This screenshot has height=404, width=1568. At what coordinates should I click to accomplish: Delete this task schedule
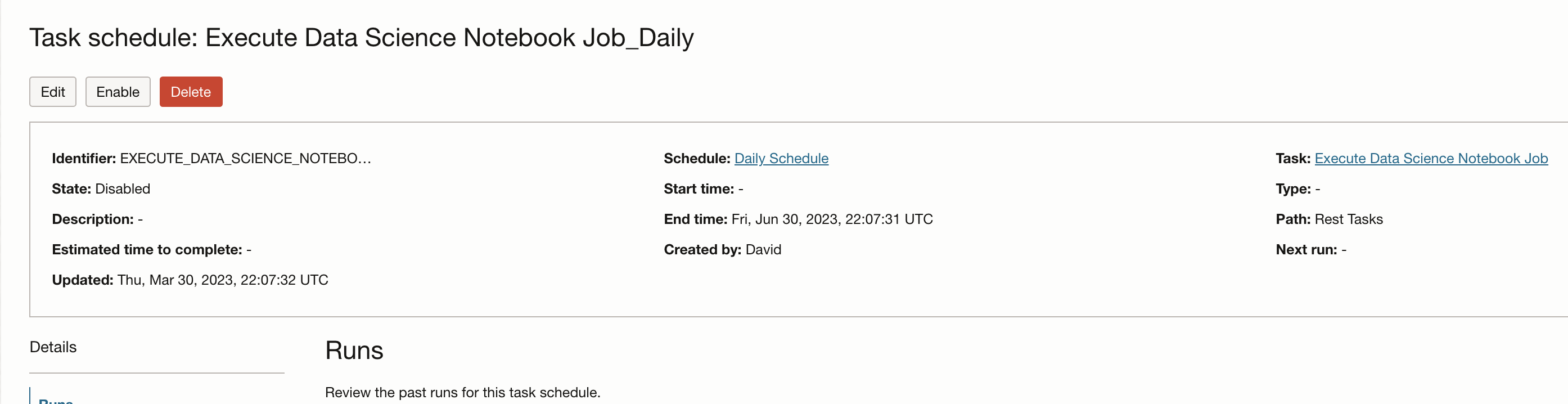click(191, 91)
